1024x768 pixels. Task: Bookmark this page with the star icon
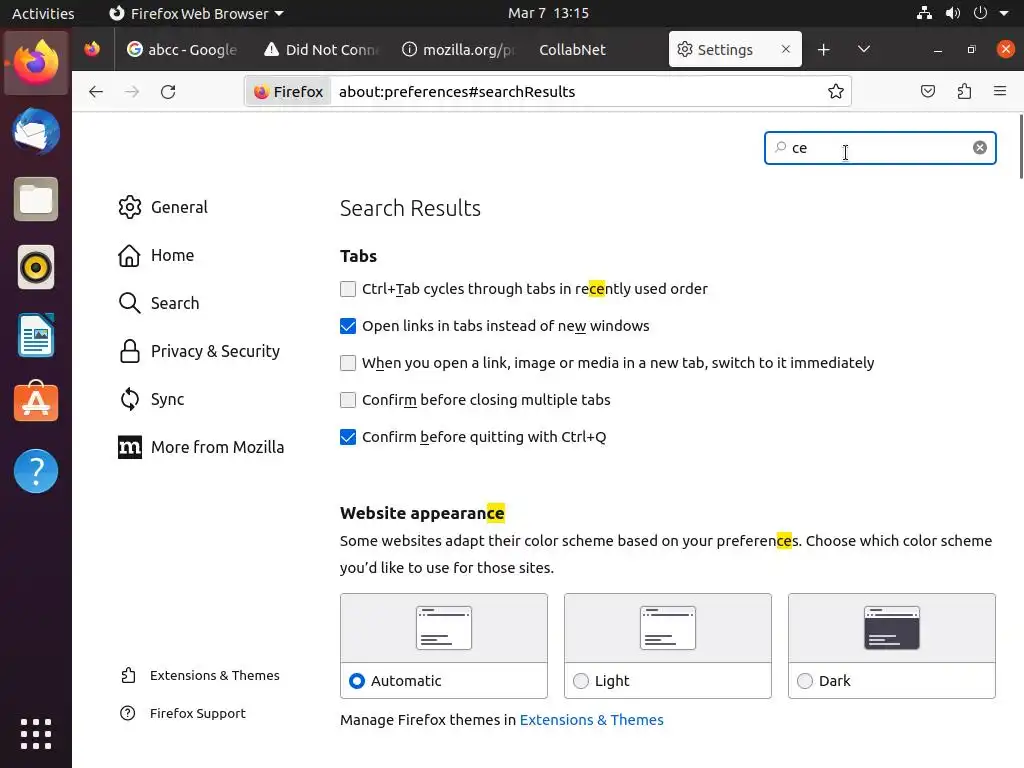click(x=836, y=92)
